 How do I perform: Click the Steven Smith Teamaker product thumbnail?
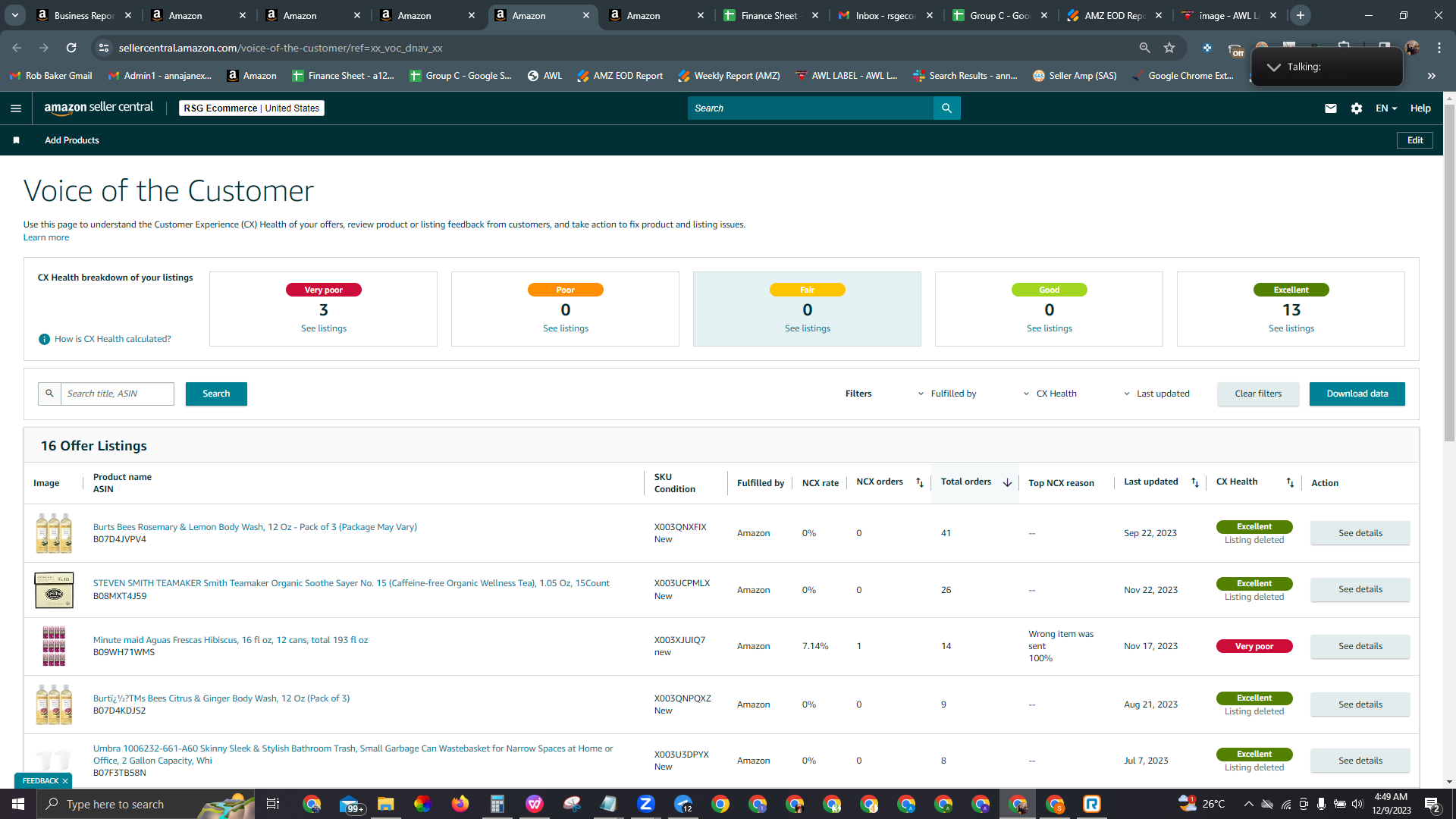[54, 590]
